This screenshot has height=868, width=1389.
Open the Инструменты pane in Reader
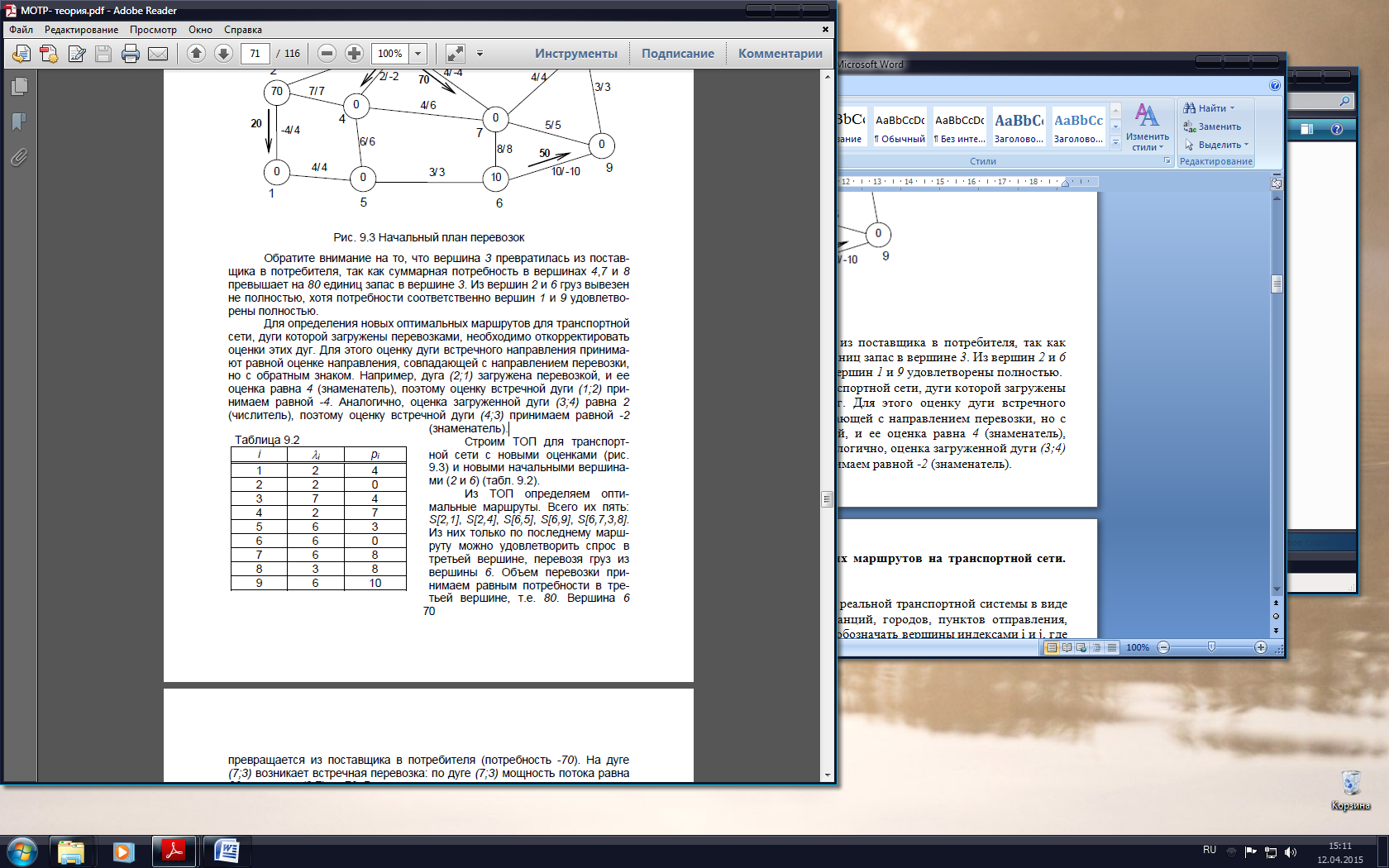576,54
